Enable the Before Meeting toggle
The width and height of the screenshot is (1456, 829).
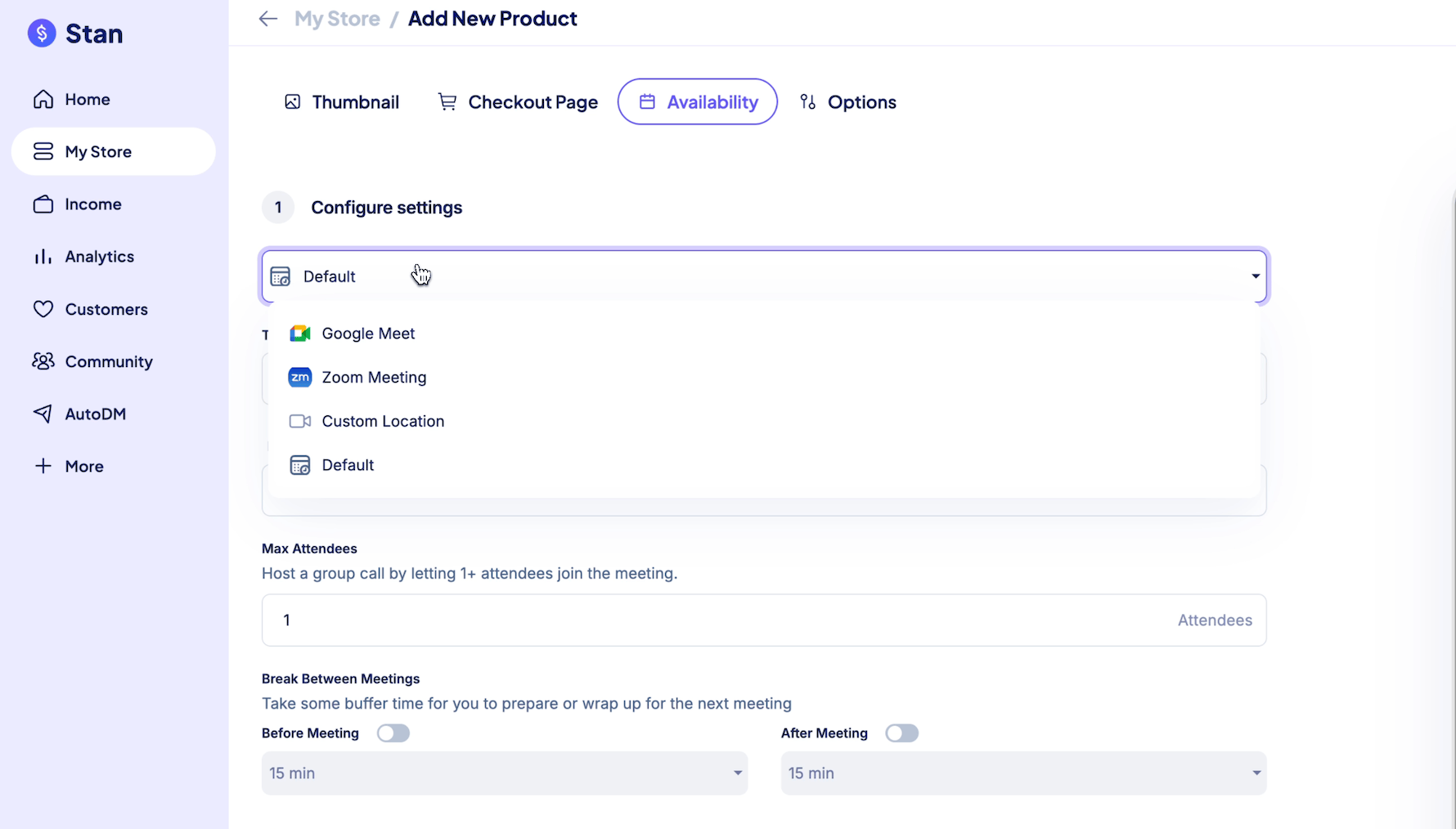tap(393, 733)
